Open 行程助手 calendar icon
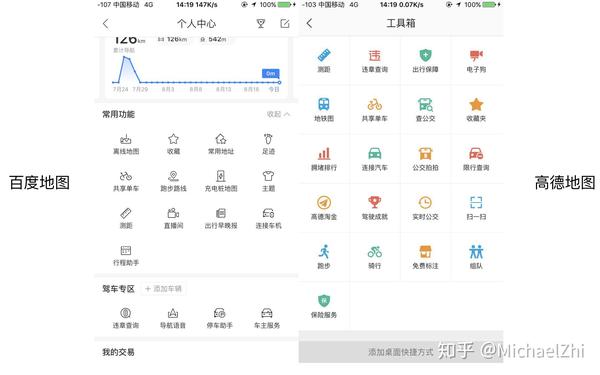The image size is (600, 375). point(126,256)
